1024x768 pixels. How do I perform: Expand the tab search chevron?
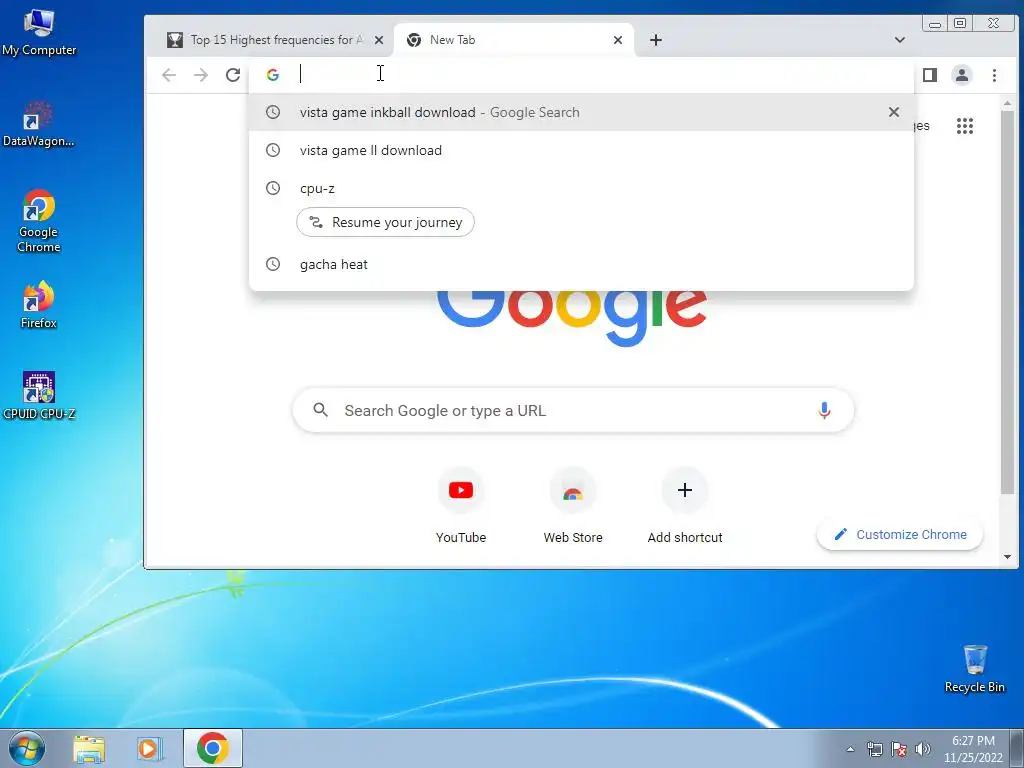(x=899, y=40)
